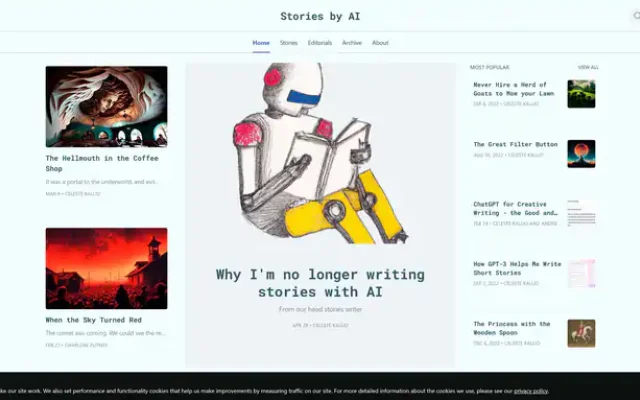Click the Princess on horse thumbnail
This screenshot has height=400, width=640.
click(x=581, y=333)
